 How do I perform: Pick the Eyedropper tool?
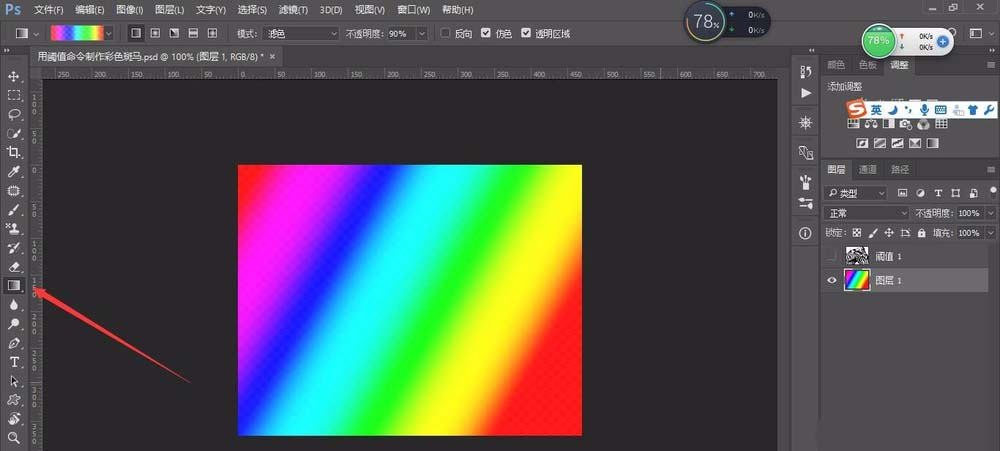[14, 171]
